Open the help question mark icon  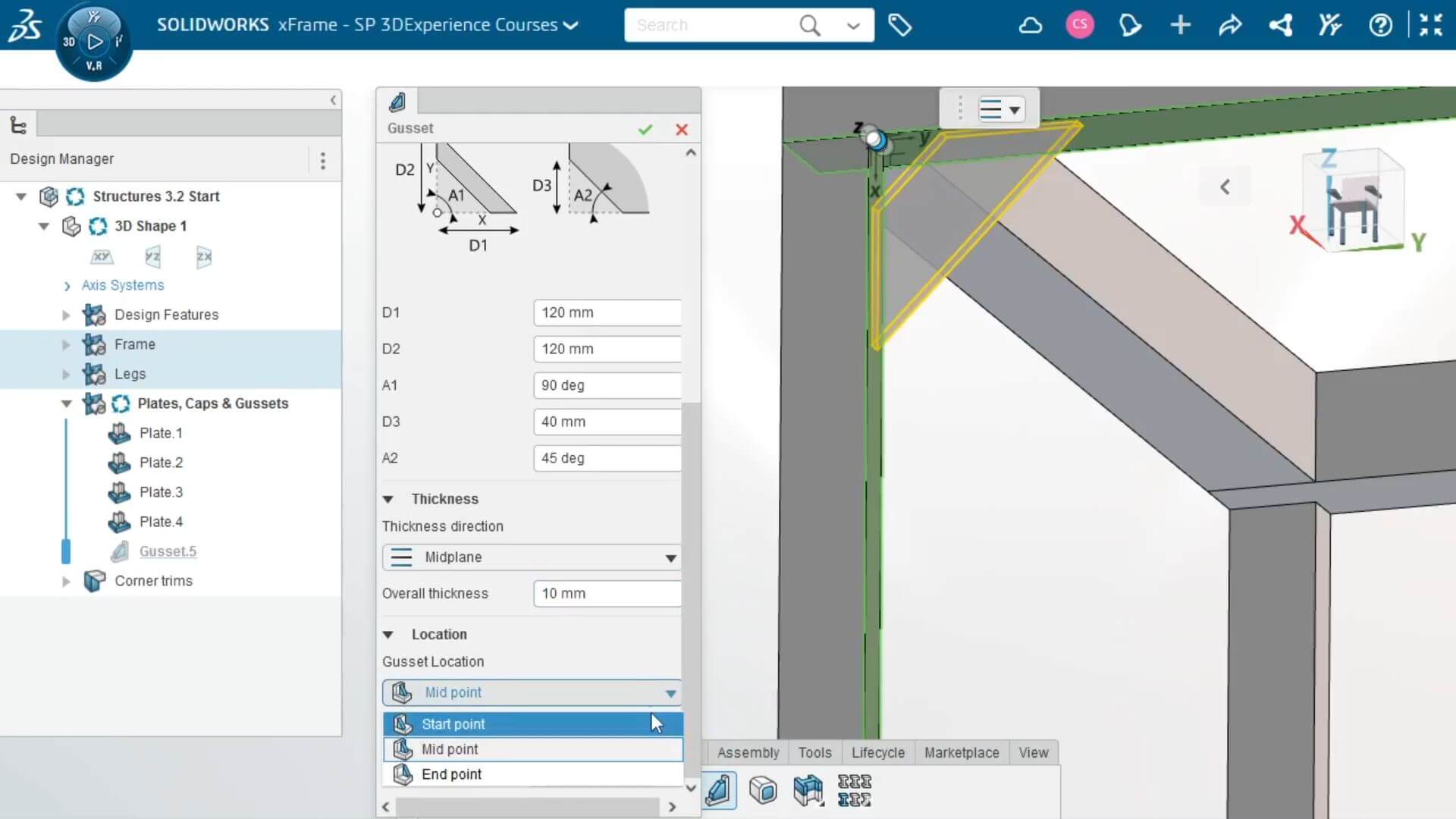click(1381, 25)
